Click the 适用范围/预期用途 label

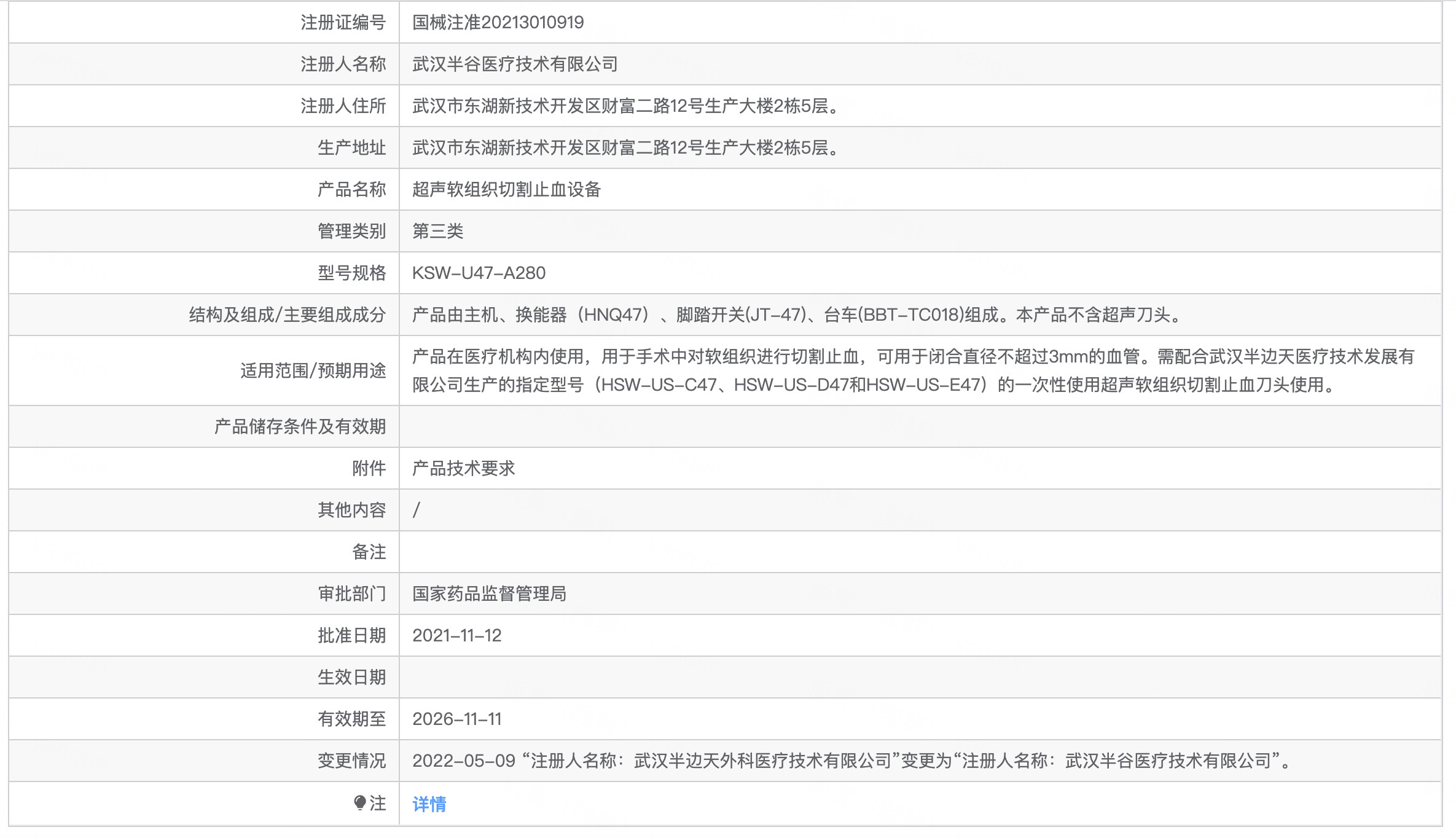[x=313, y=370]
